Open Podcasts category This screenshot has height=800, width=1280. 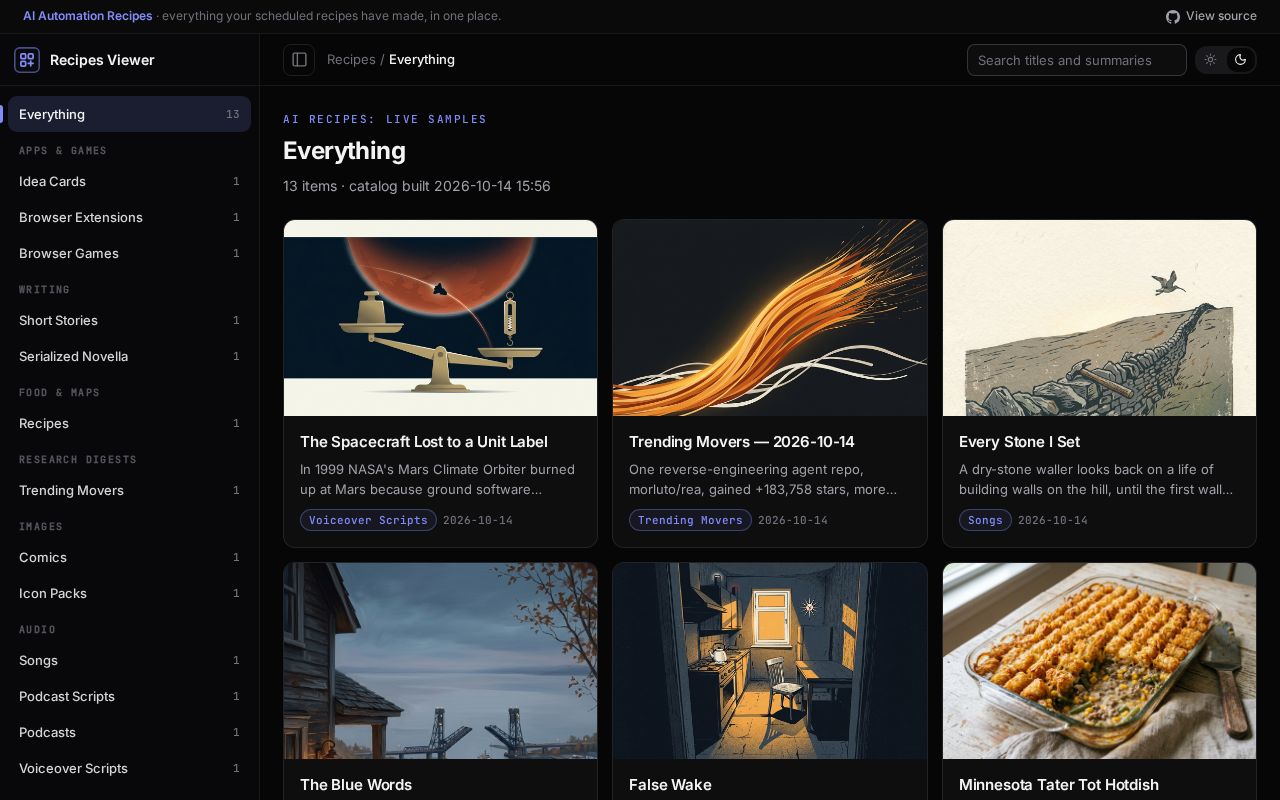point(129,732)
